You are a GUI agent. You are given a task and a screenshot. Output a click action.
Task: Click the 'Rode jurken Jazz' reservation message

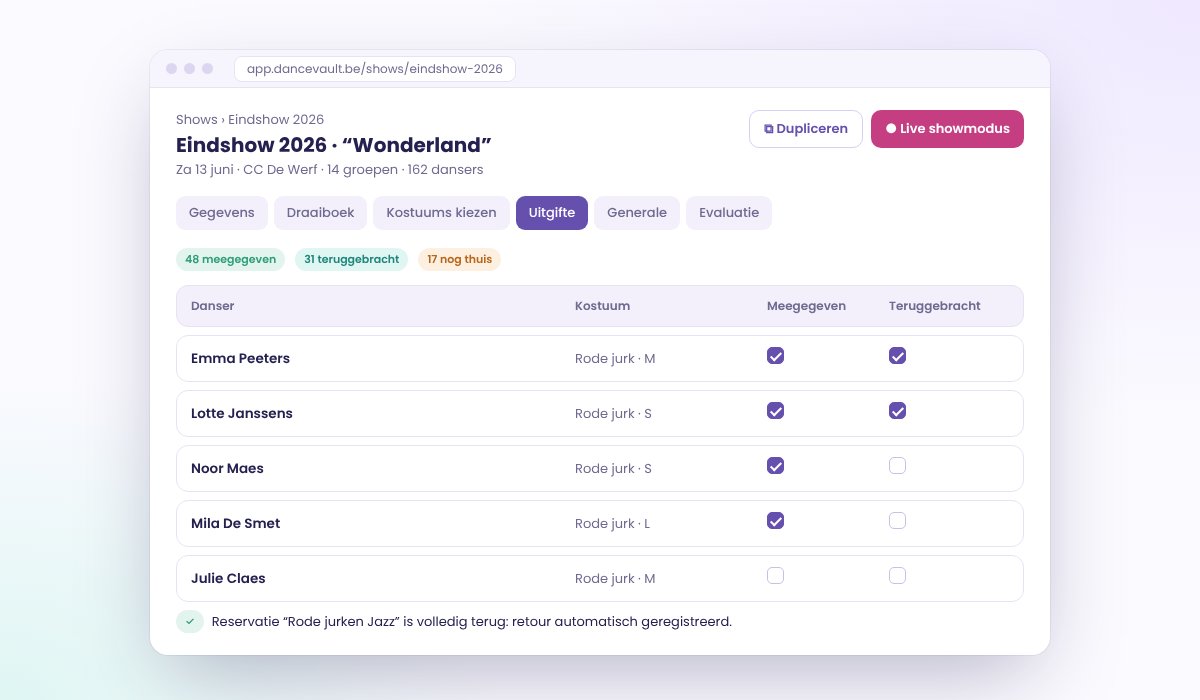tap(472, 622)
